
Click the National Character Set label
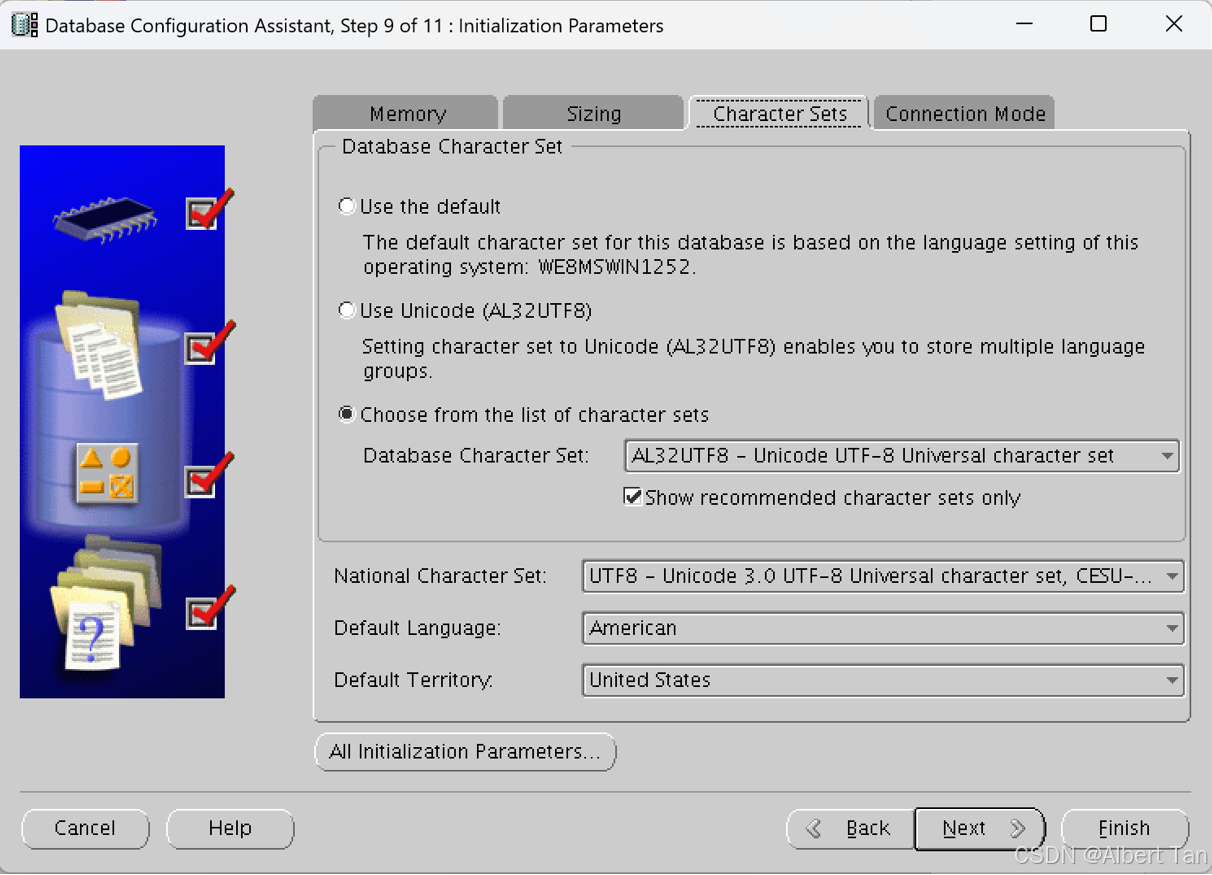(440, 576)
